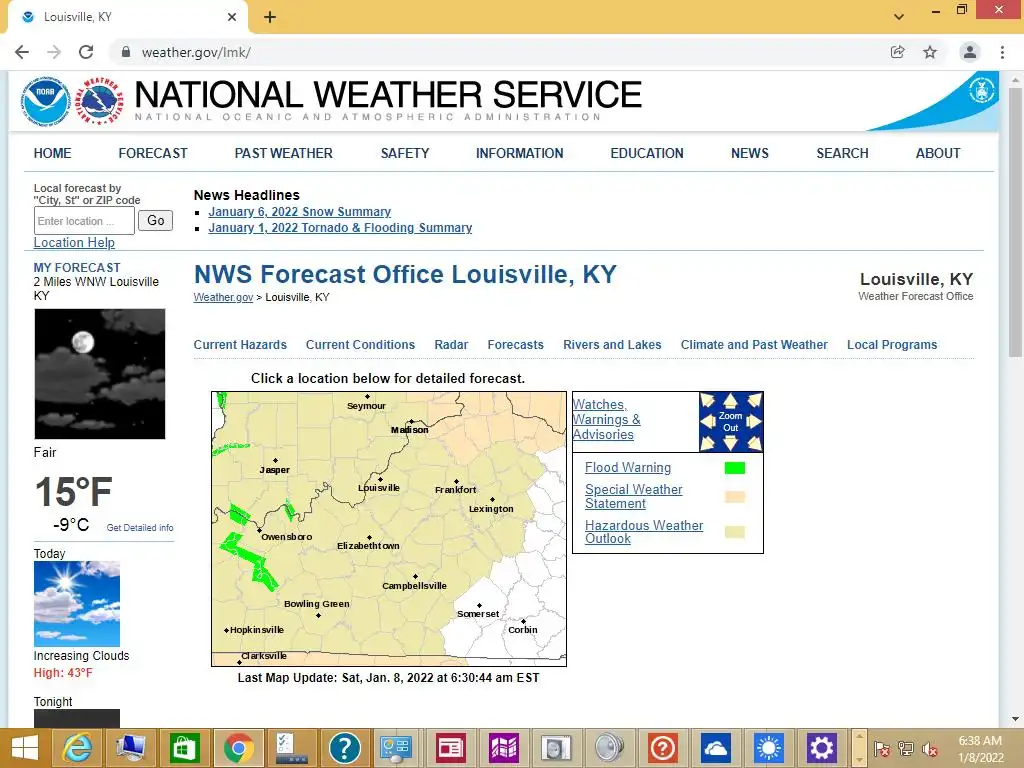Open the Location Help link
Image resolution: width=1024 pixels, height=768 pixels.
pos(74,242)
